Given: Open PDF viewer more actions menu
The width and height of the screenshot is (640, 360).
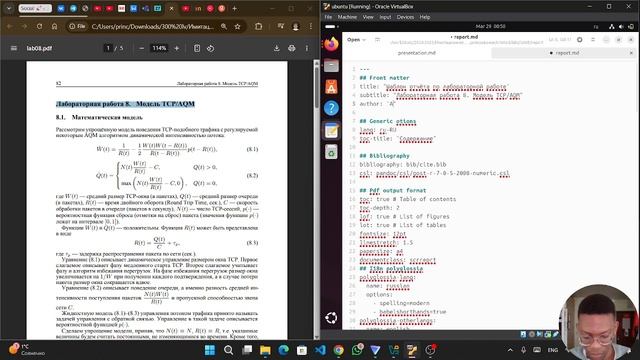Looking at the screenshot, I should click(307, 48).
